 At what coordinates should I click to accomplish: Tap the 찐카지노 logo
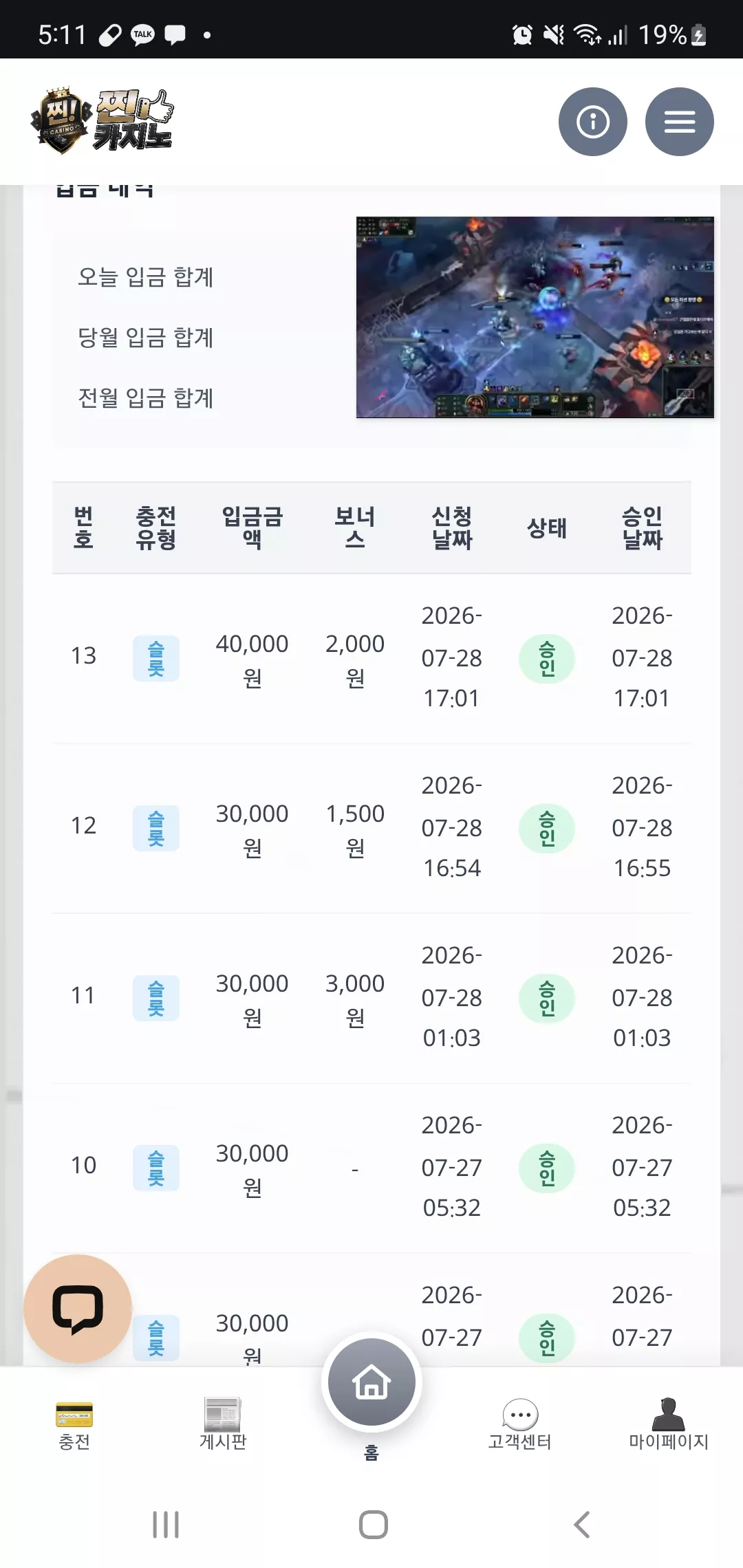click(x=102, y=121)
